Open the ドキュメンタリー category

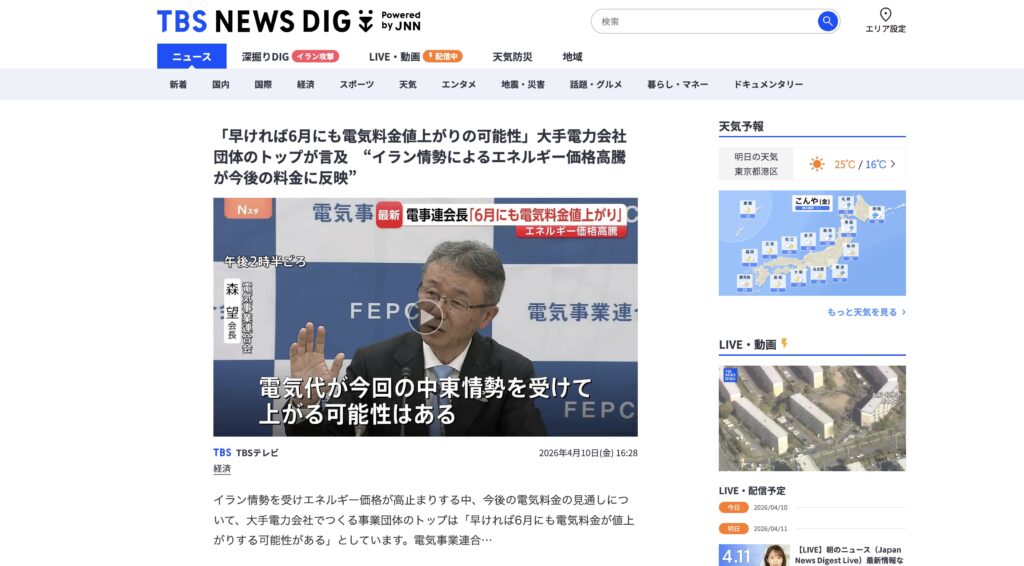tap(768, 84)
